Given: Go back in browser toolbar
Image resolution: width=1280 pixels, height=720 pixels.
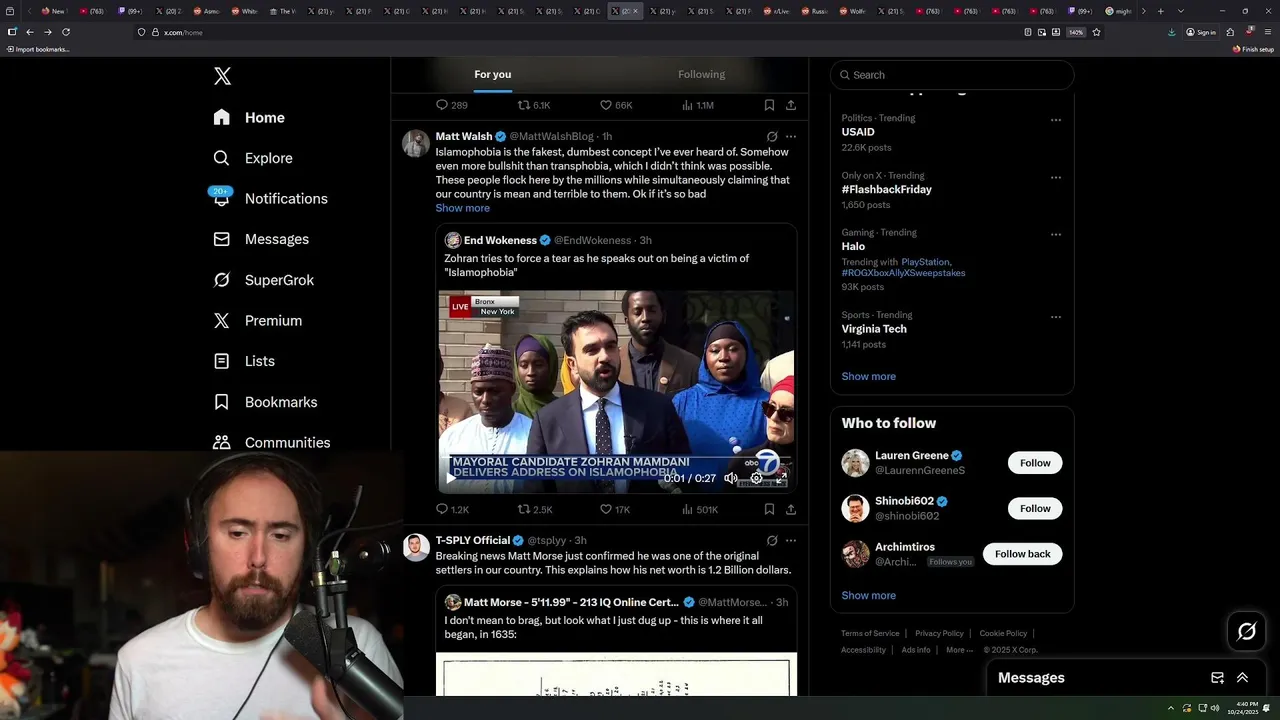Looking at the screenshot, I should 30,32.
